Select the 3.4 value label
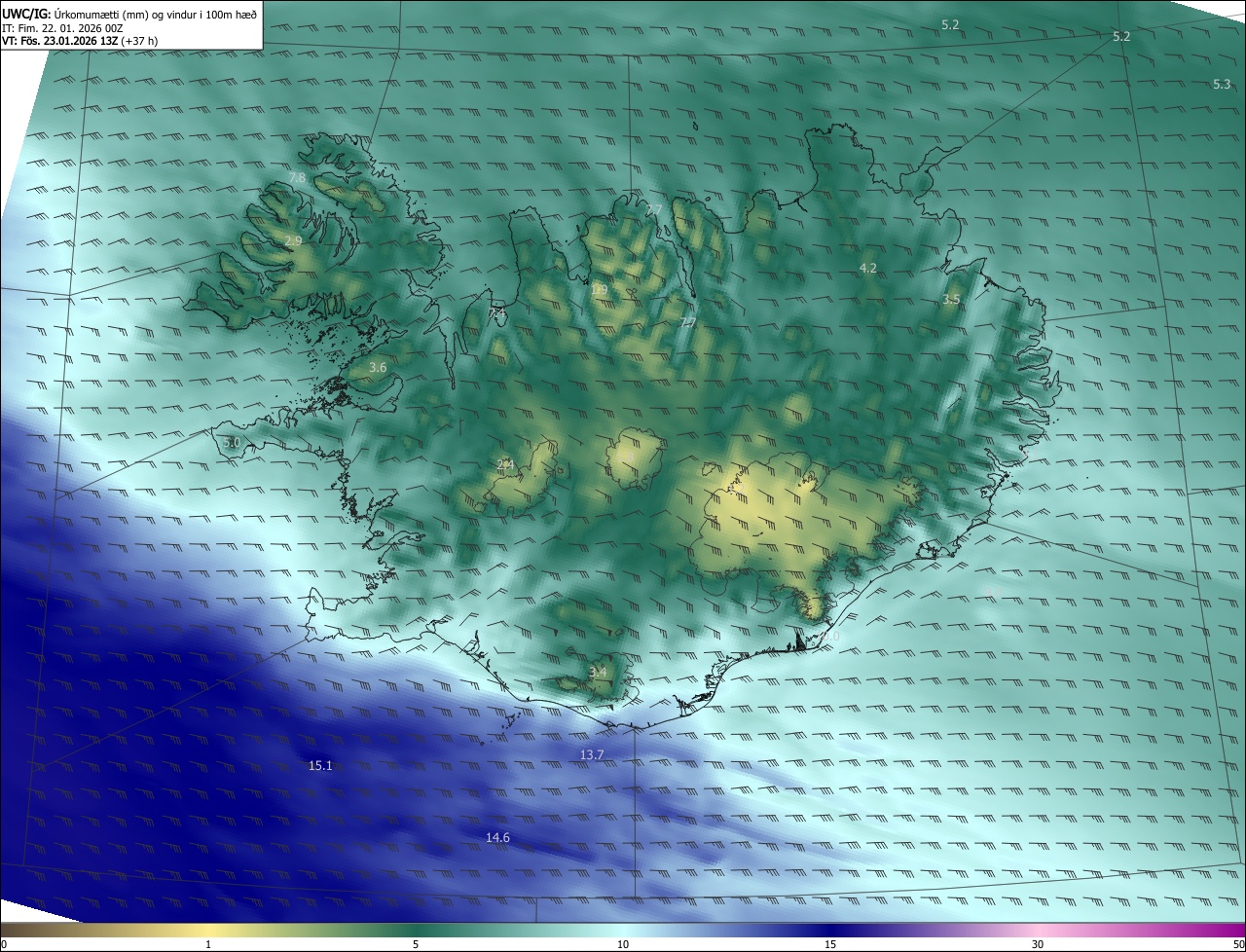 (x=598, y=672)
